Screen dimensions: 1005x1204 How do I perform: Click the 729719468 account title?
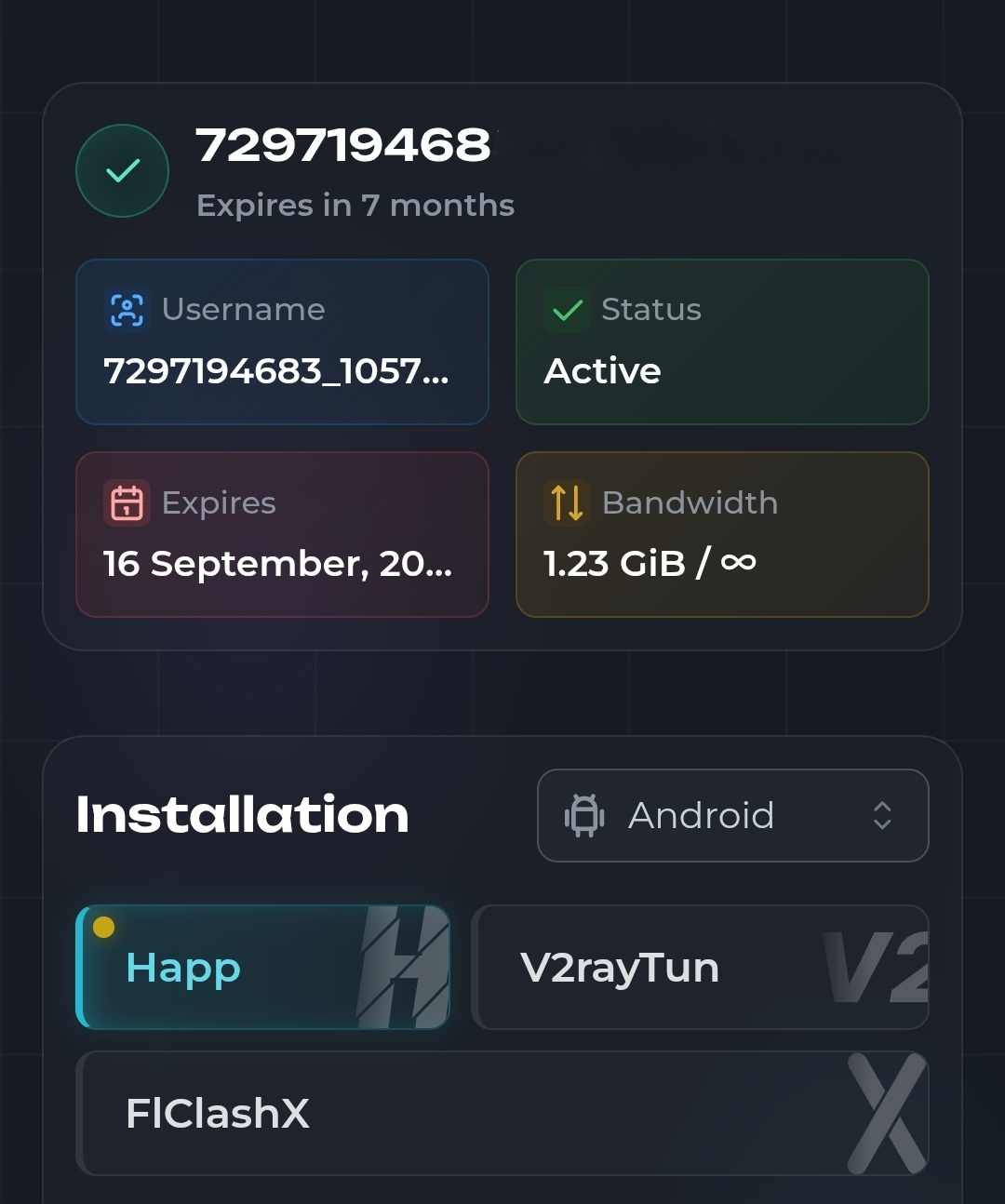point(343,145)
